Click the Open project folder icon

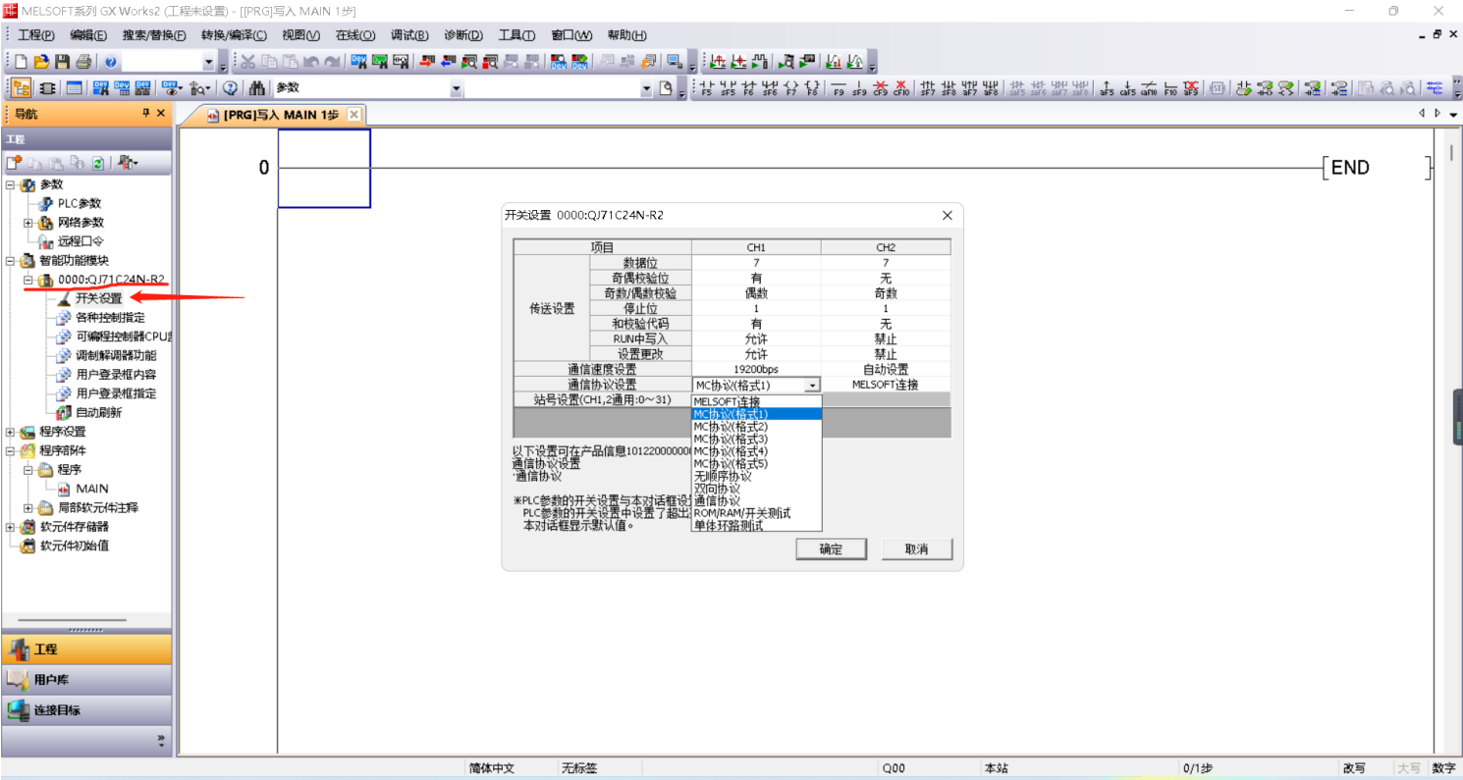(x=42, y=62)
